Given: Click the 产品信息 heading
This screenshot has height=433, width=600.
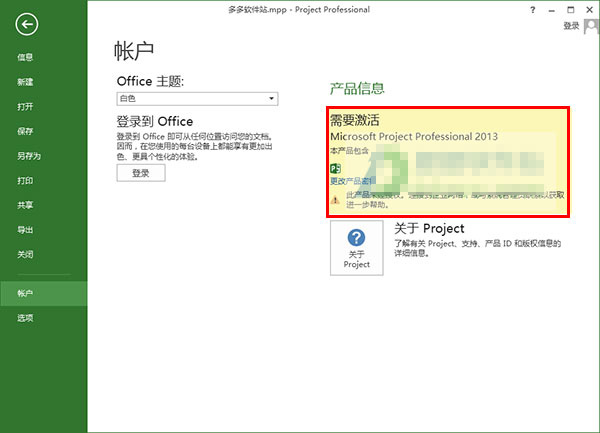Looking at the screenshot, I should click(x=357, y=88).
